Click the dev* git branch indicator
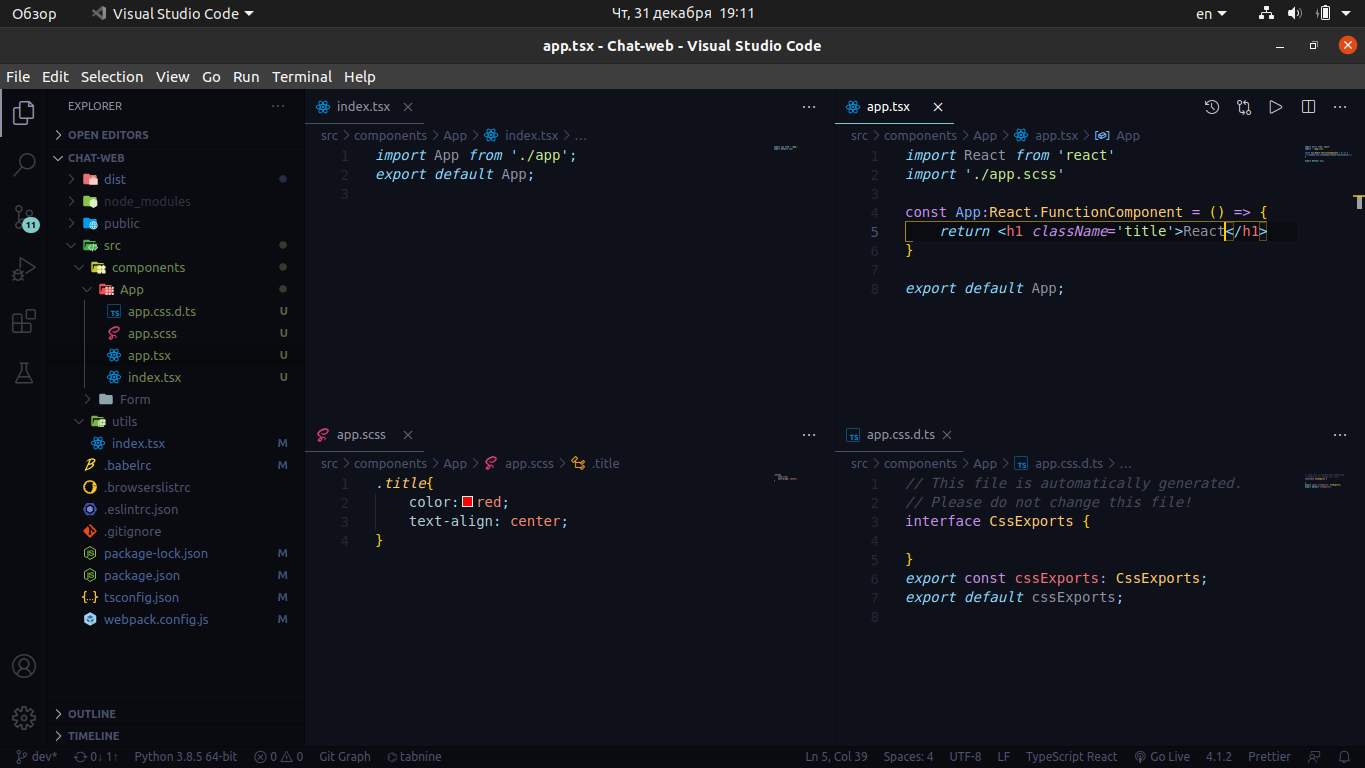Screen dimensions: 1365x768 tap(37, 757)
